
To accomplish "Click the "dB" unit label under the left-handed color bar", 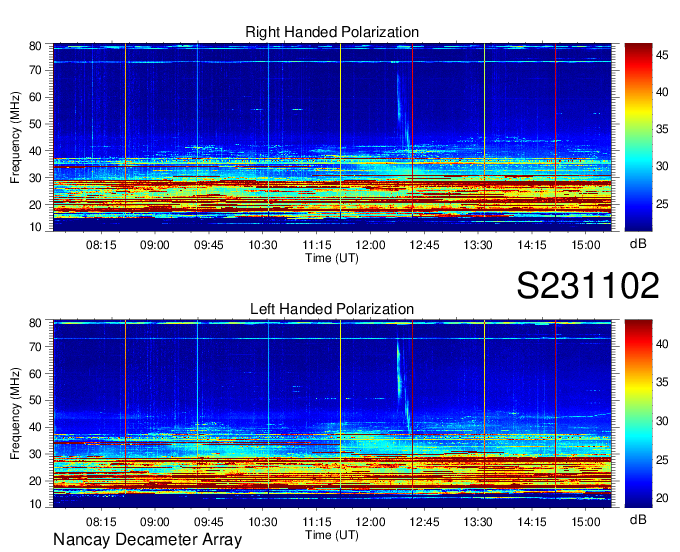I will click(638, 519).
